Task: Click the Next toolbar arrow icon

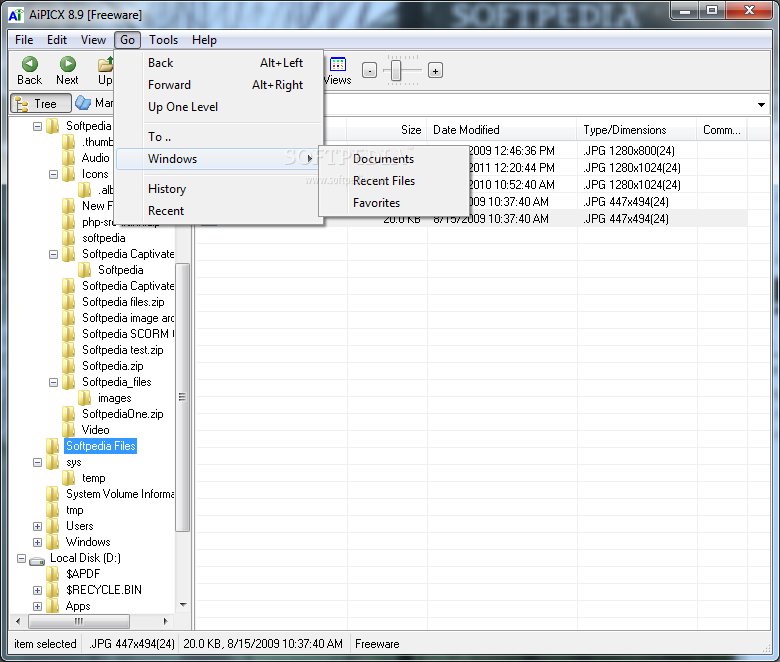Action: [68, 64]
